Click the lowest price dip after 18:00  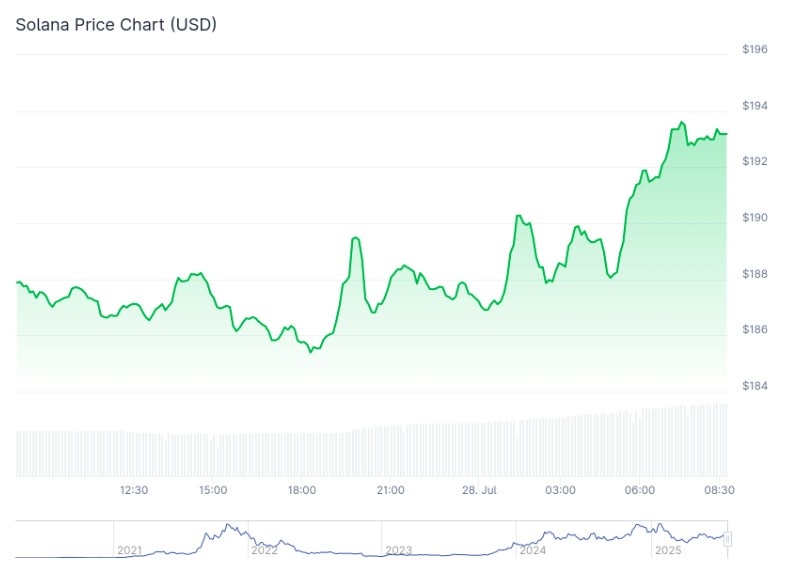point(311,352)
